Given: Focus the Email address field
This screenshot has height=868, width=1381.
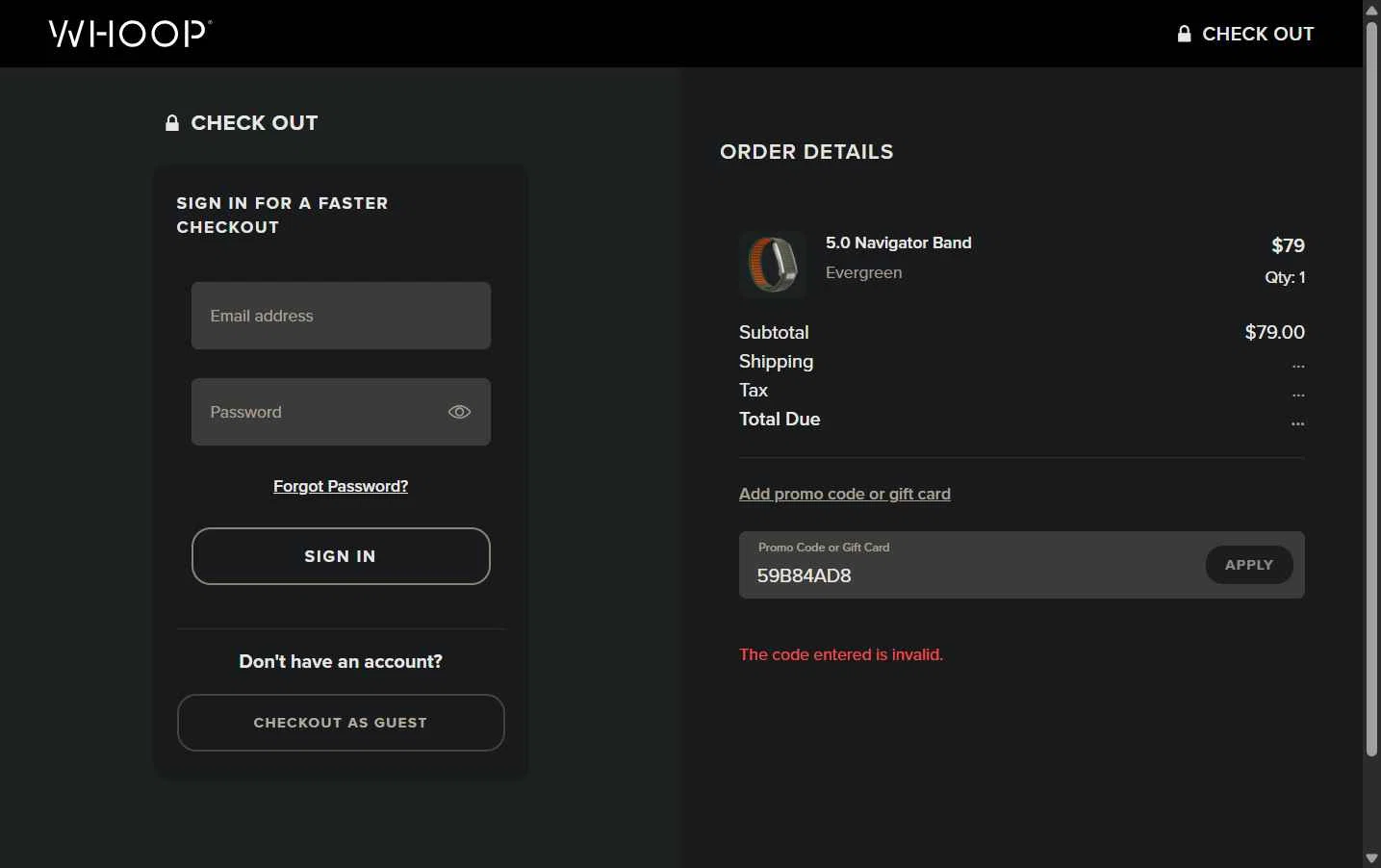Looking at the screenshot, I should (341, 316).
